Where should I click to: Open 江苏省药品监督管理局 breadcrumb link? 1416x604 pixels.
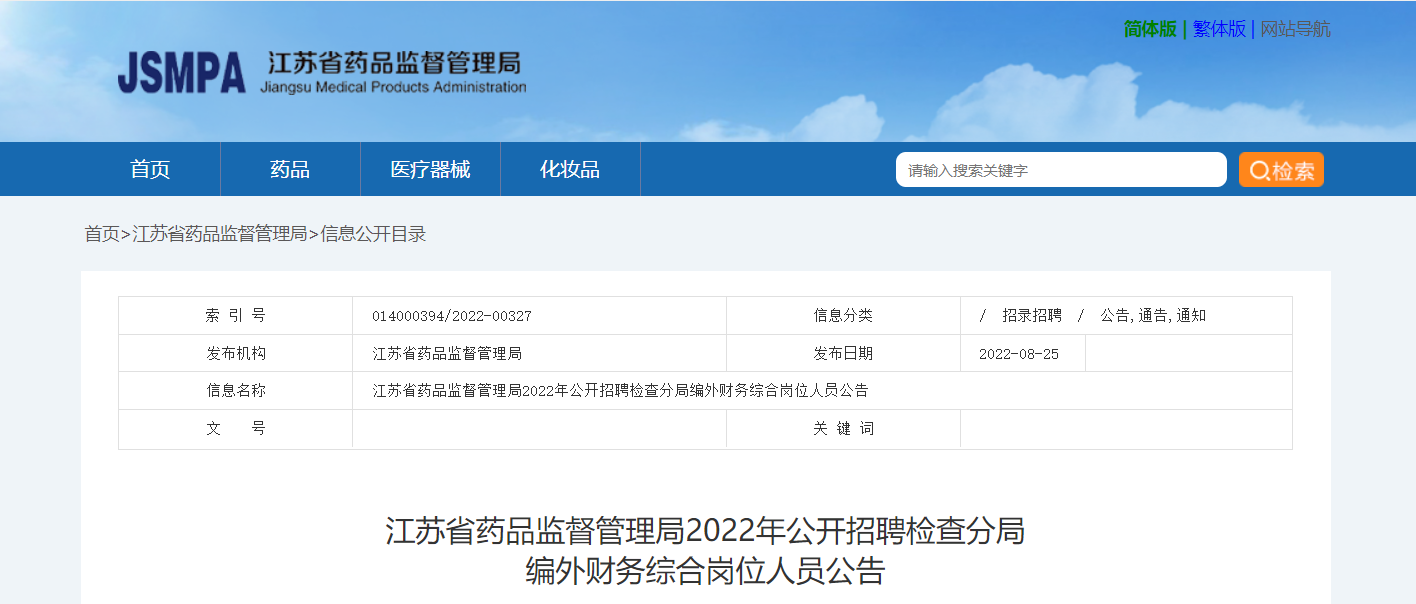(x=220, y=234)
